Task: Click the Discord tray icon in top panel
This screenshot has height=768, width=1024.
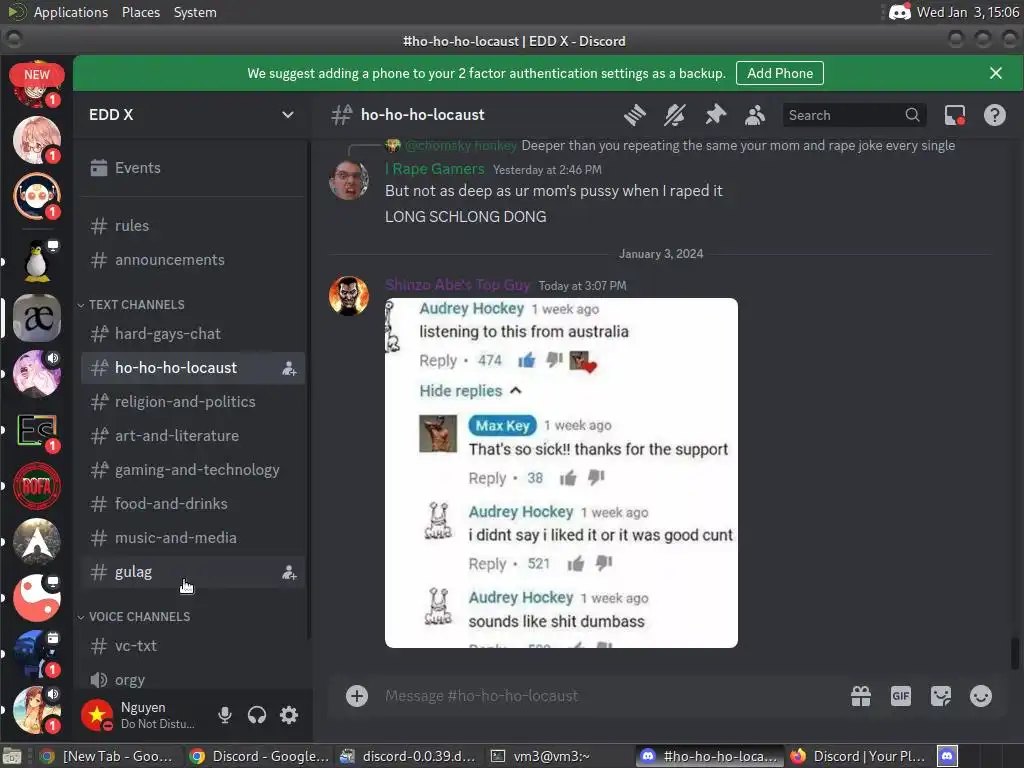Action: click(899, 12)
